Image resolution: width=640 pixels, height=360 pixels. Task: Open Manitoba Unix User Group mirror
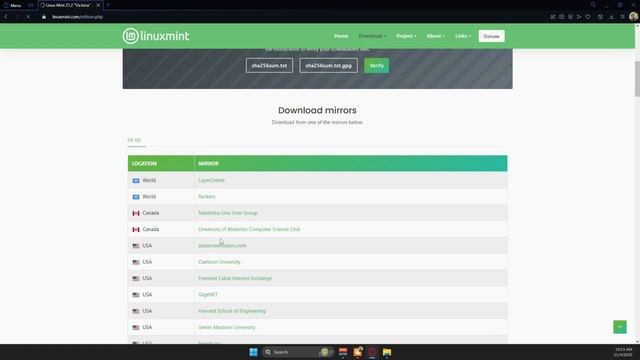(x=228, y=213)
